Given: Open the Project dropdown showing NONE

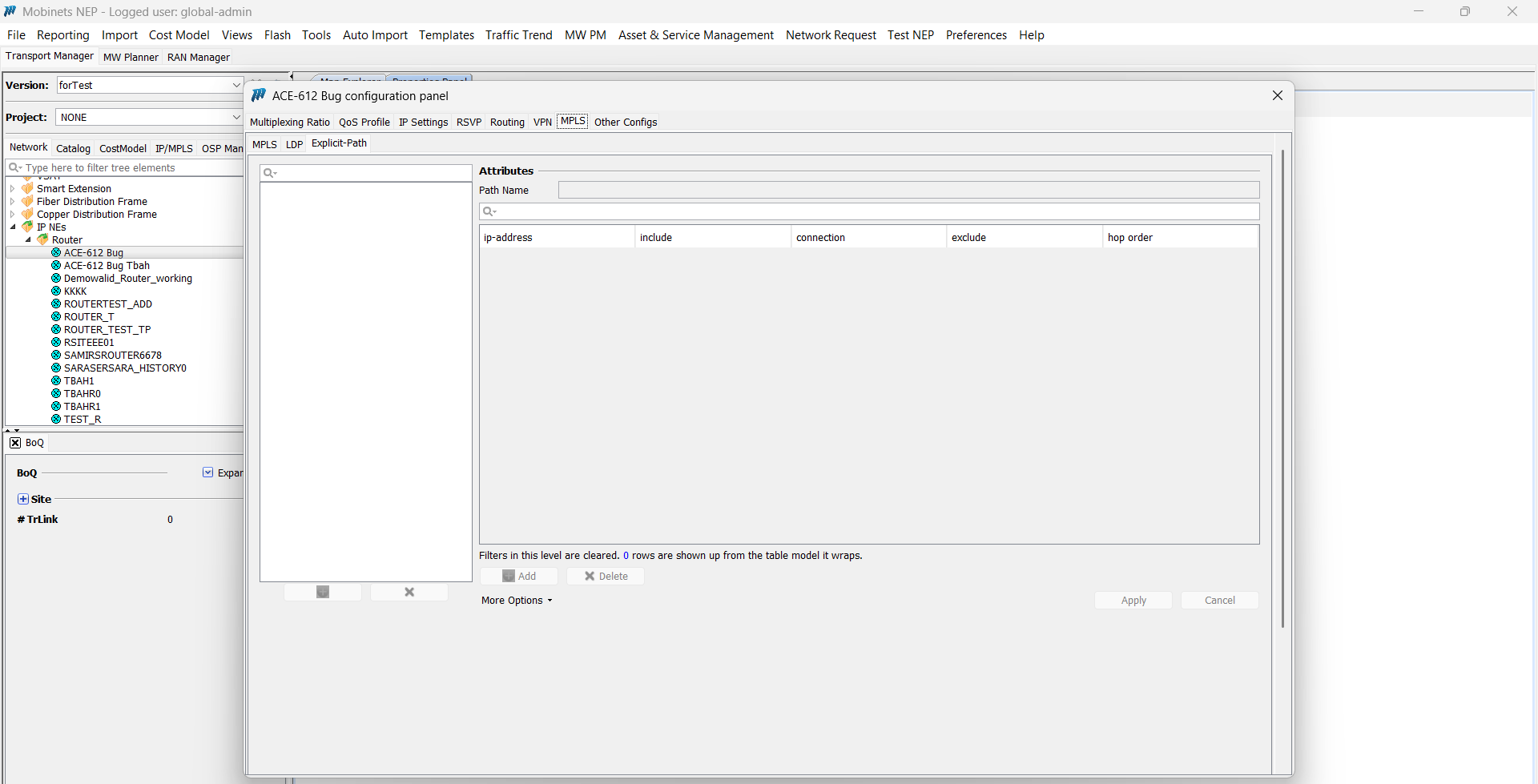Looking at the screenshot, I should pyautogui.click(x=236, y=117).
